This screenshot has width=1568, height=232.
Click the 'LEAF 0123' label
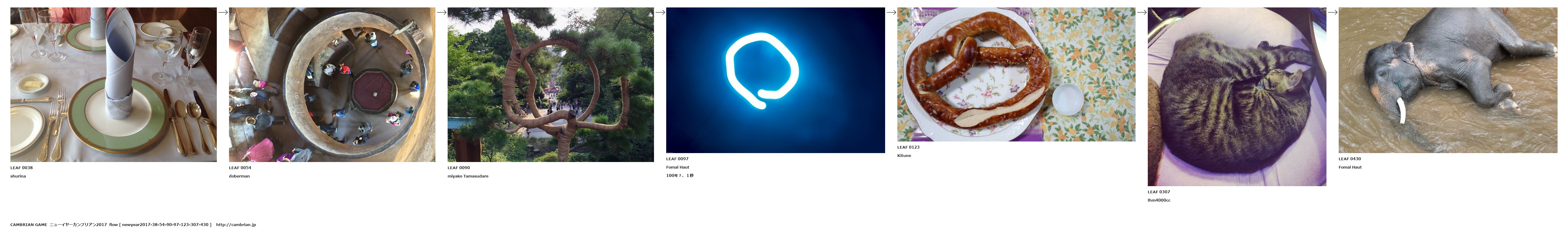pos(908,147)
